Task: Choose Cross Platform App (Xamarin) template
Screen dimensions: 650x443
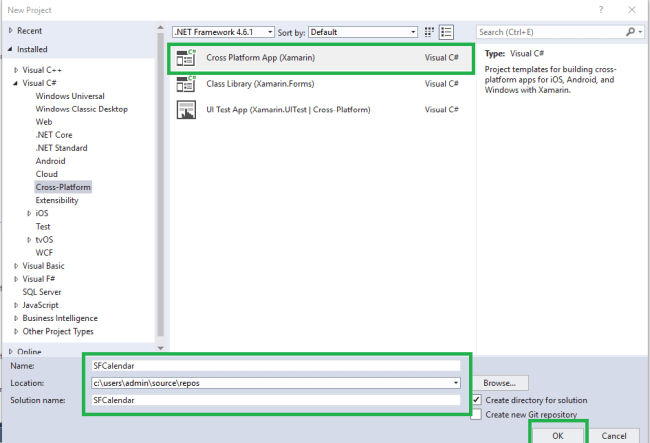Action: (x=321, y=58)
